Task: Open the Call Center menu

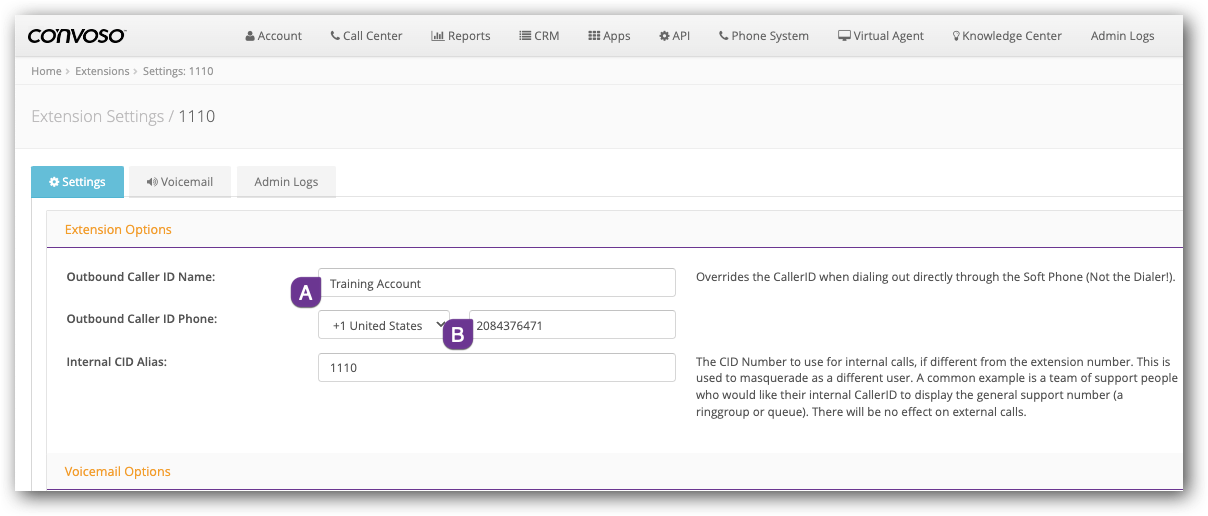Action: pyautogui.click(x=366, y=36)
